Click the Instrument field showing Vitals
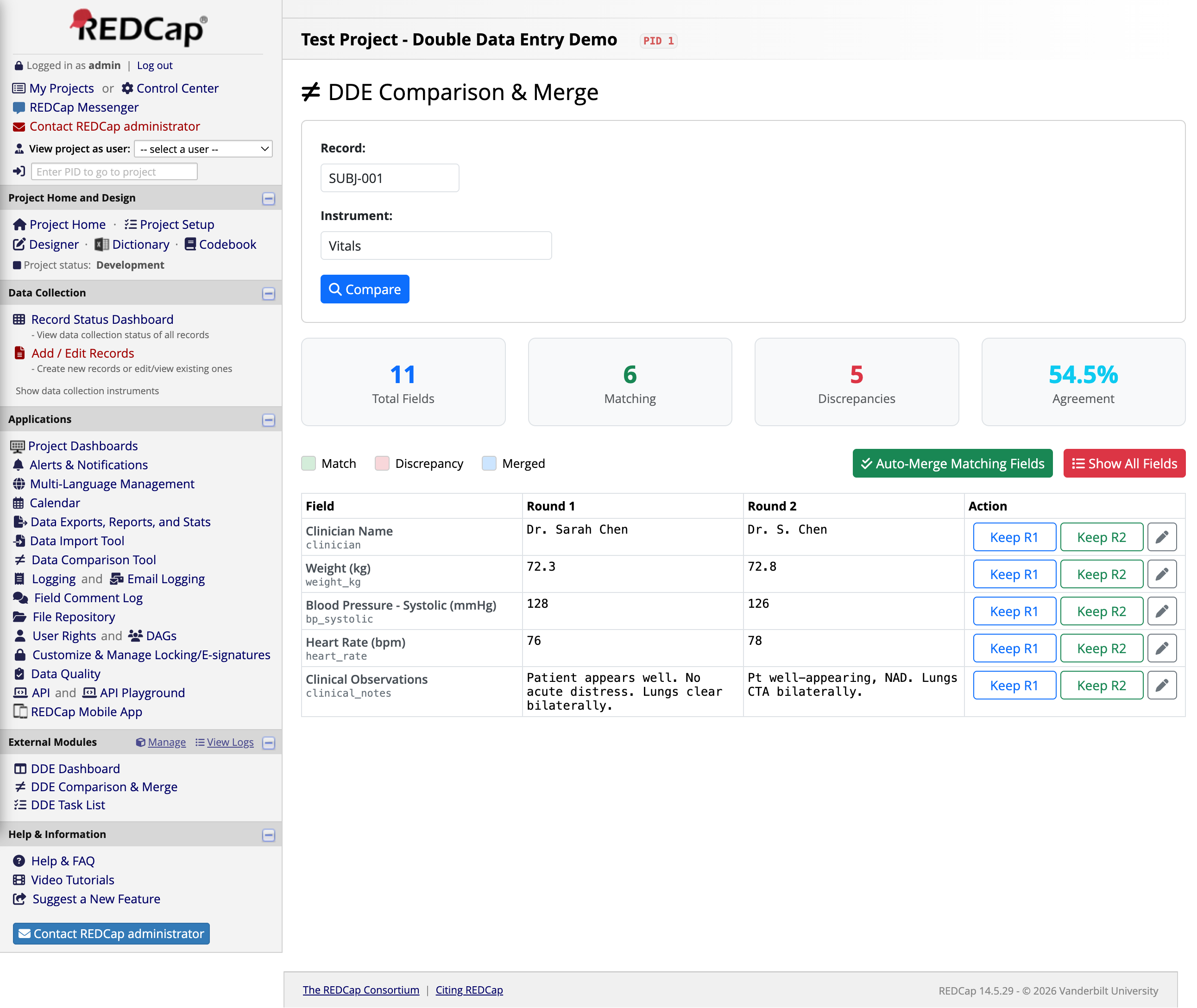Screen dimensions: 1197x1008 pos(436,246)
